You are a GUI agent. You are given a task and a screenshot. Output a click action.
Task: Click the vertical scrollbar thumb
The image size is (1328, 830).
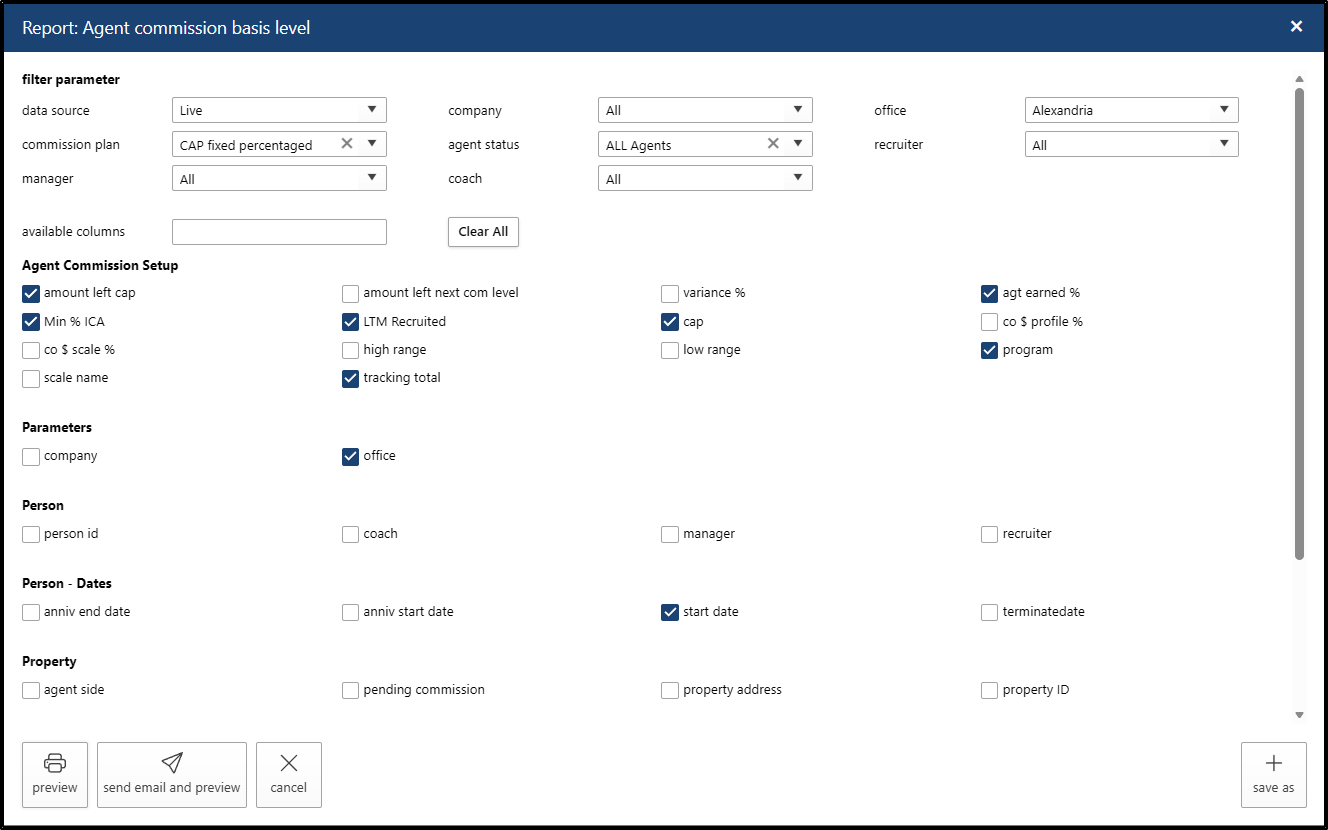click(x=1299, y=320)
